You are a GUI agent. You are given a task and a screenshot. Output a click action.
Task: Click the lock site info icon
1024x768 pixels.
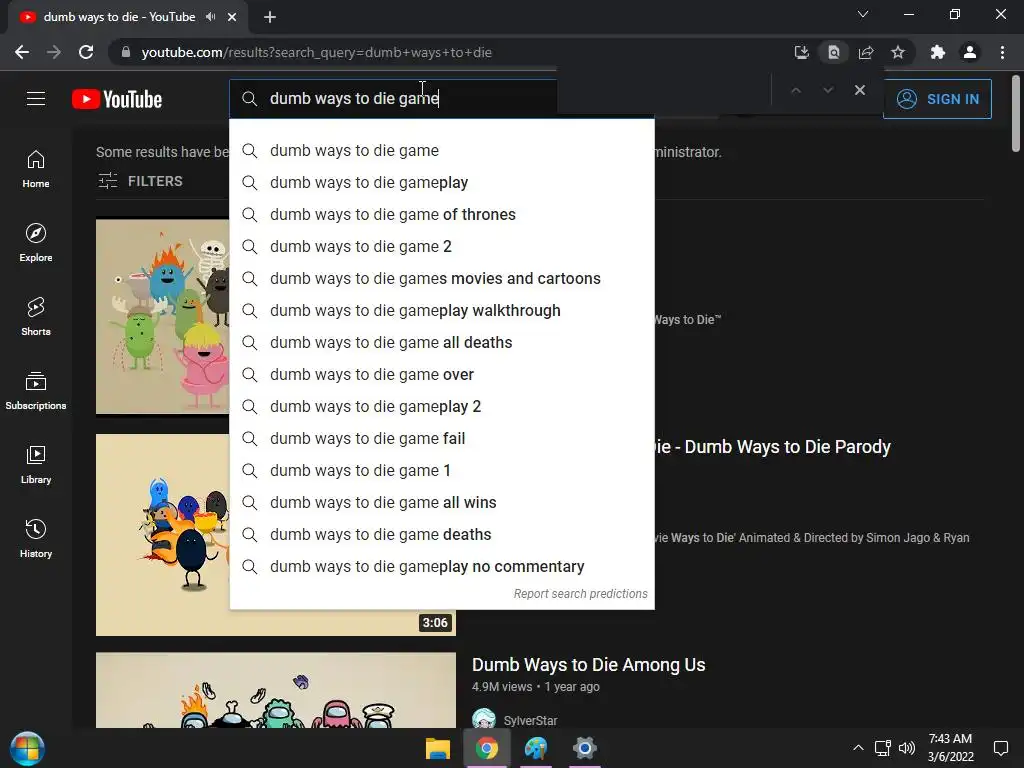[126, 52]
